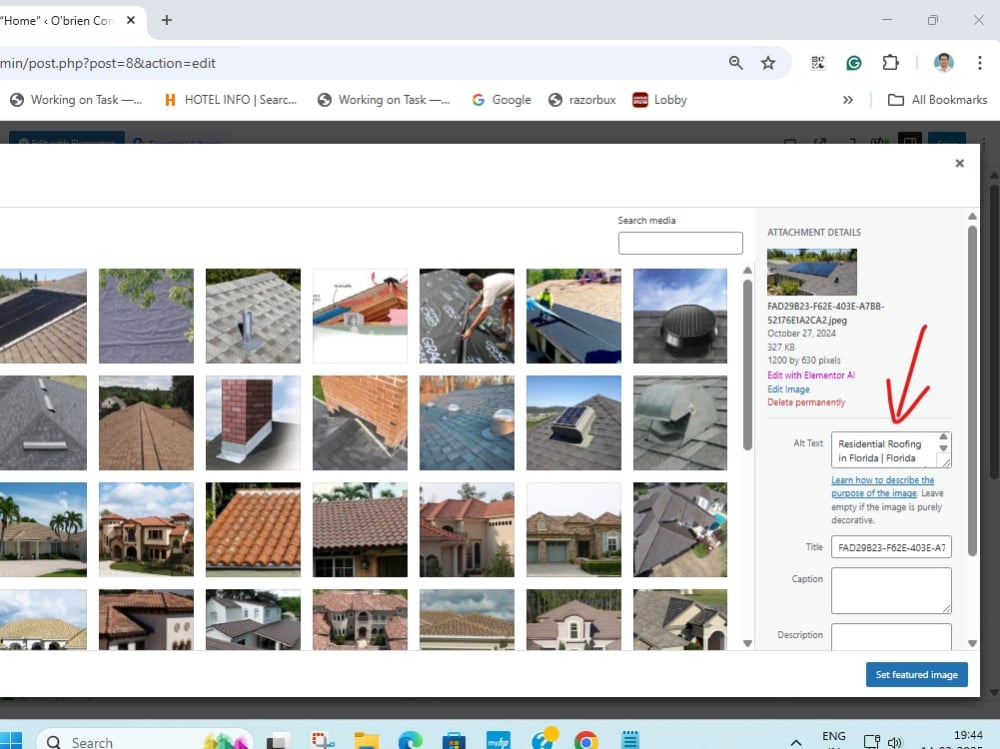Viewport: 1000px width, 749px height.
Task: Open Chrome profile avatar
Action: pyautogui.click(x=943, y=63)
